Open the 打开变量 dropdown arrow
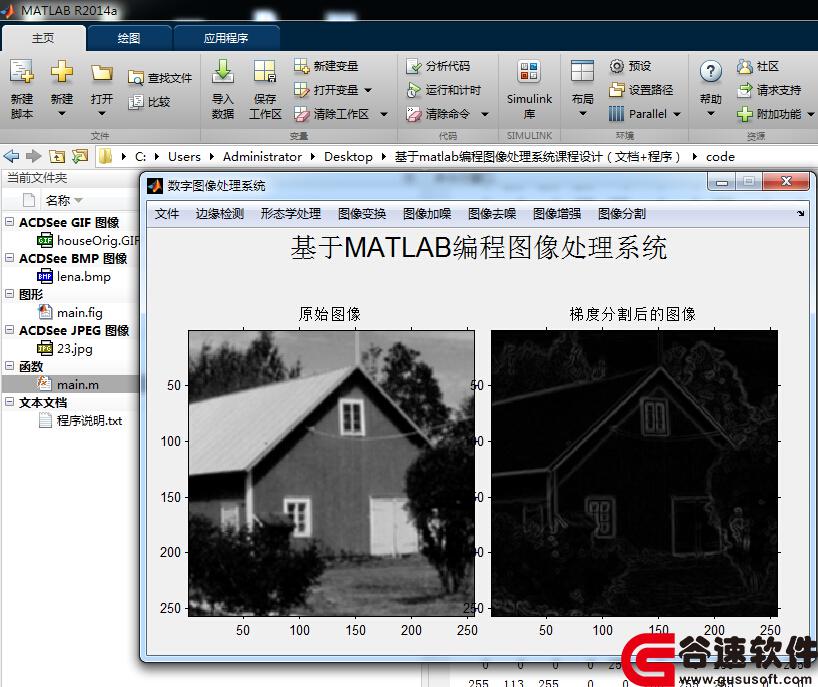 [x=368, y=90]
